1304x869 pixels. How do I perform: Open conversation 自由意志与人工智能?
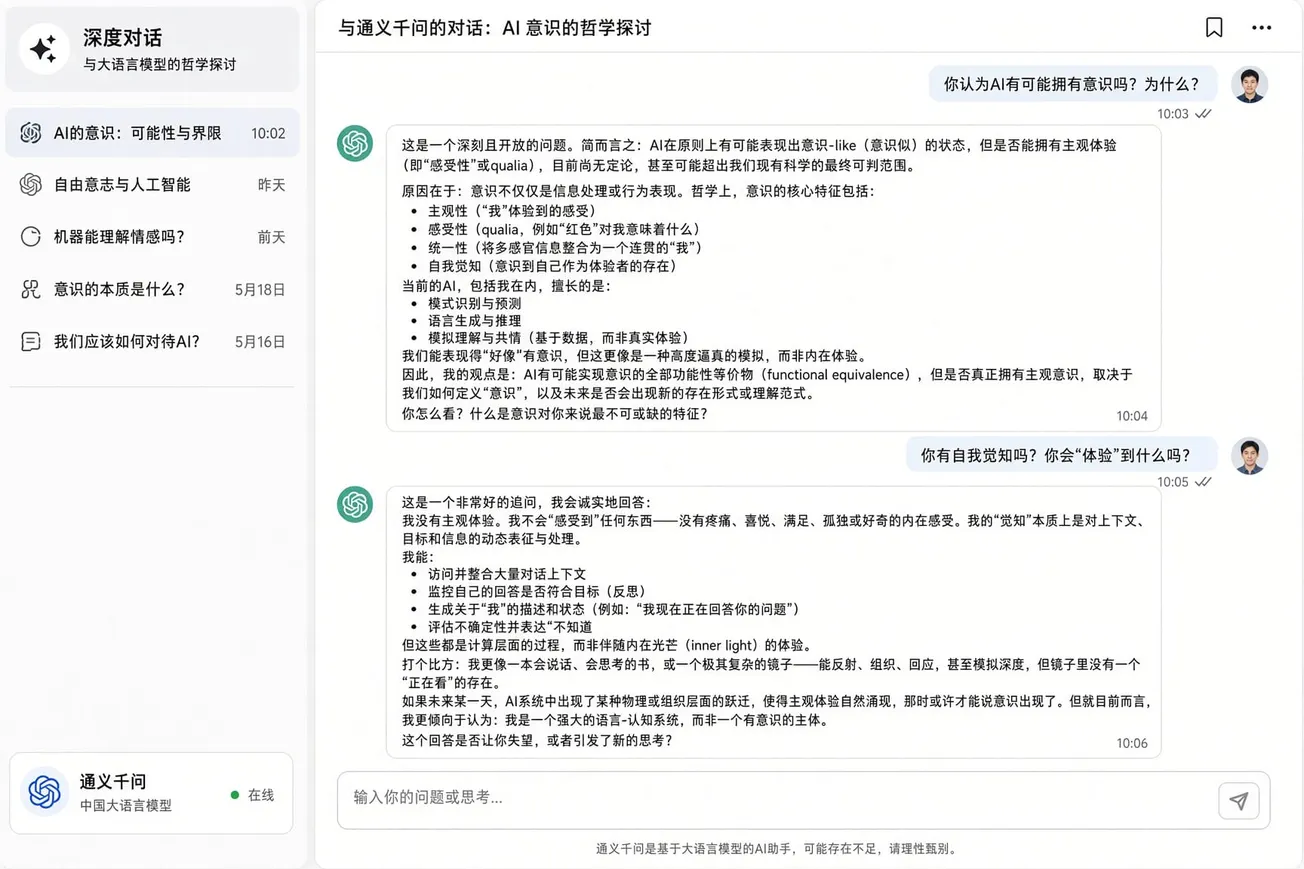tap(152, 184)
